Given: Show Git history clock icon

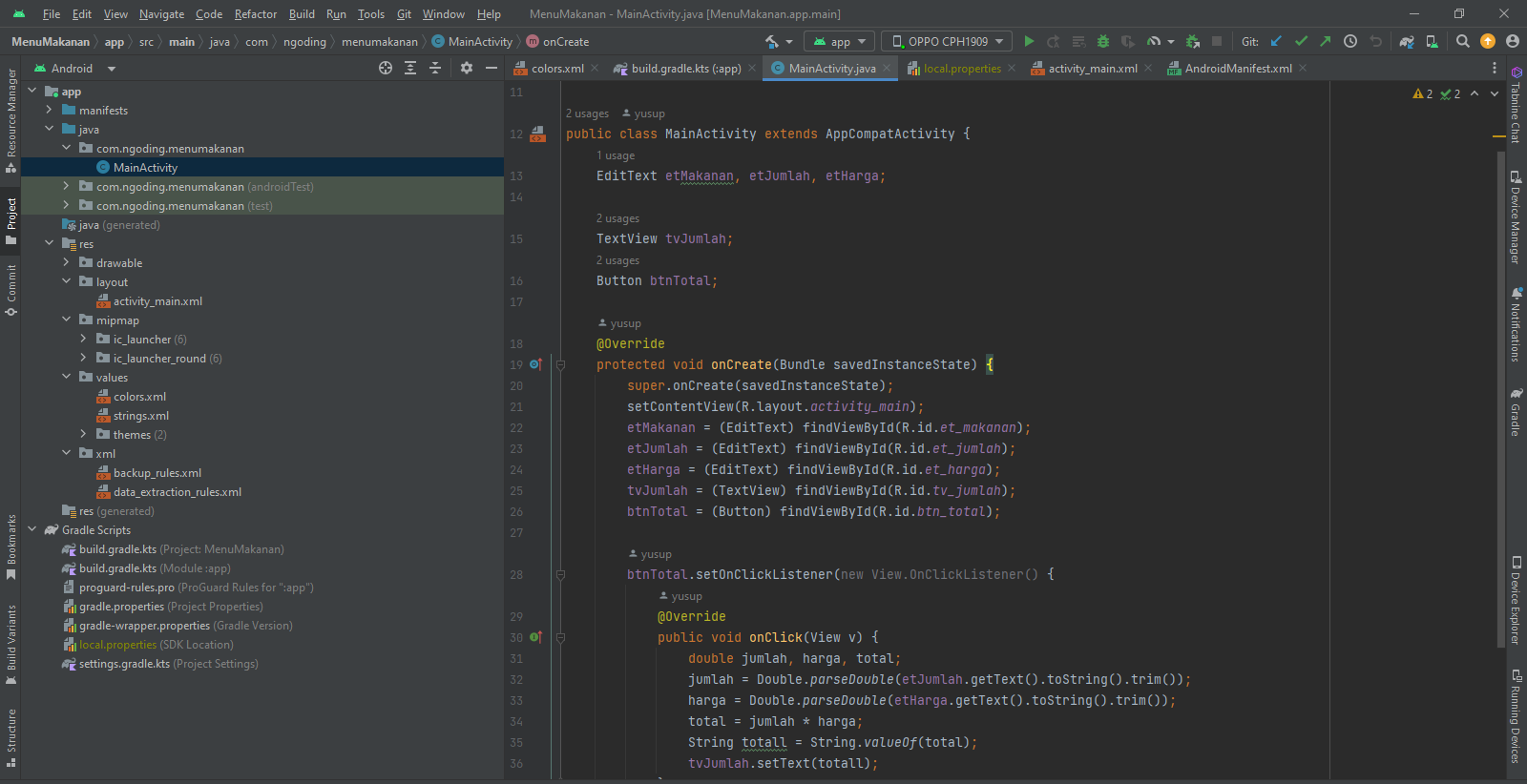Looking at the screenshot, I should [1350, 41].
